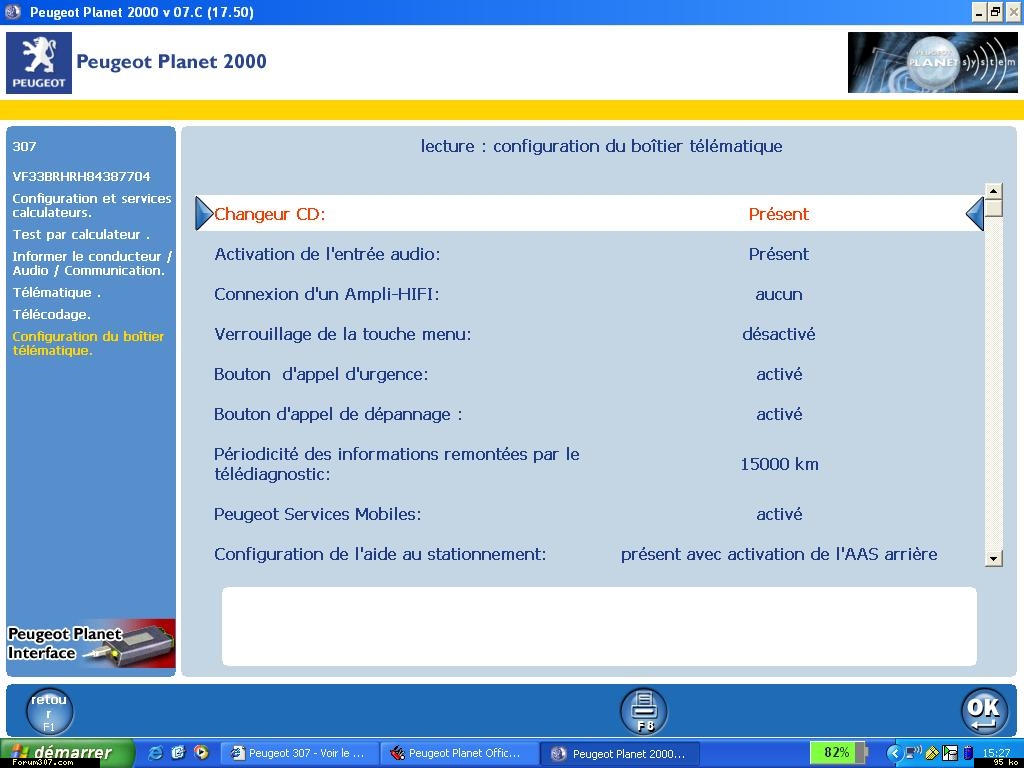
Task: Select Bouton d'appel d'urgence row
Action: pyautogui.click(x=588, y=374)
